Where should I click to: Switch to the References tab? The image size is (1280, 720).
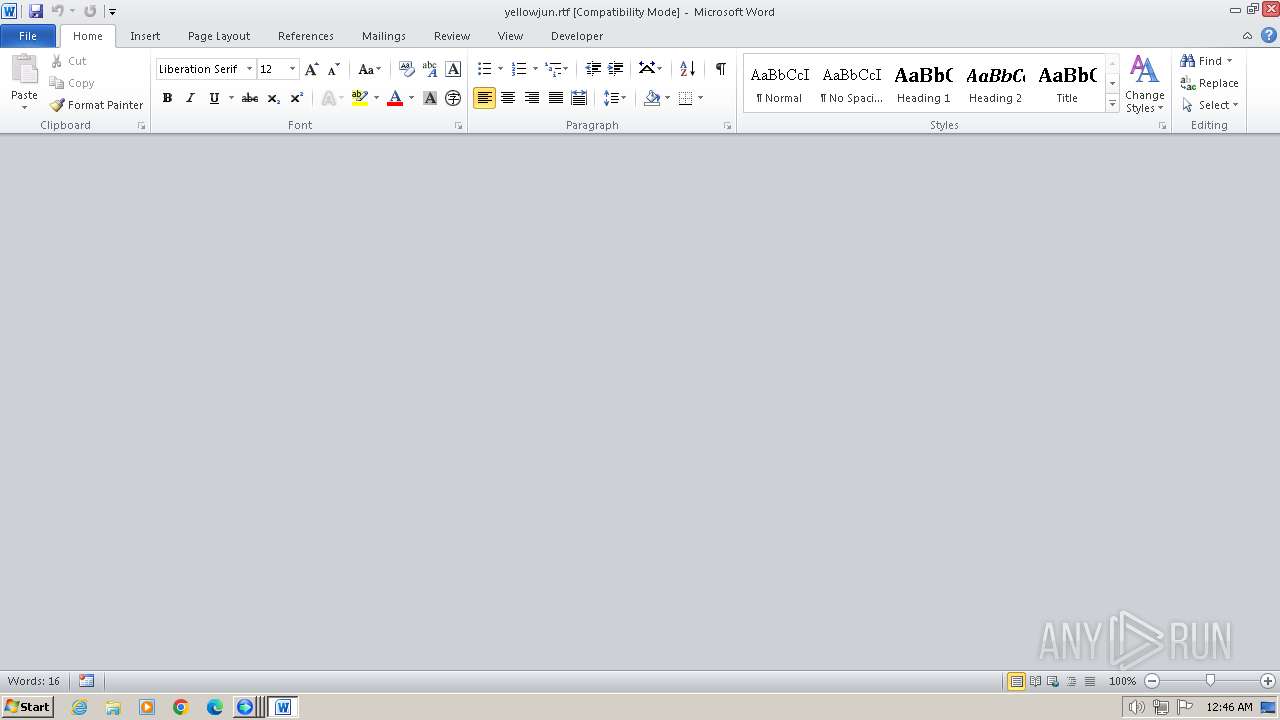306,36
